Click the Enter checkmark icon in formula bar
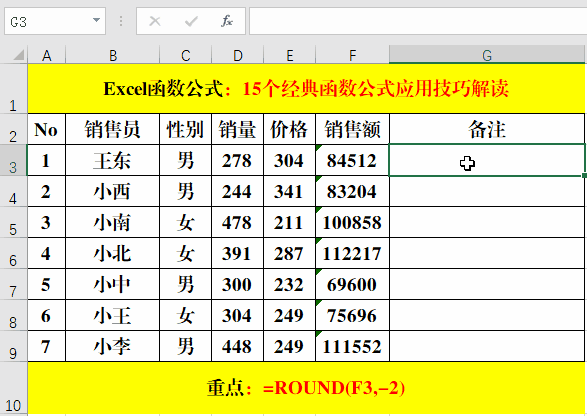 191,21
